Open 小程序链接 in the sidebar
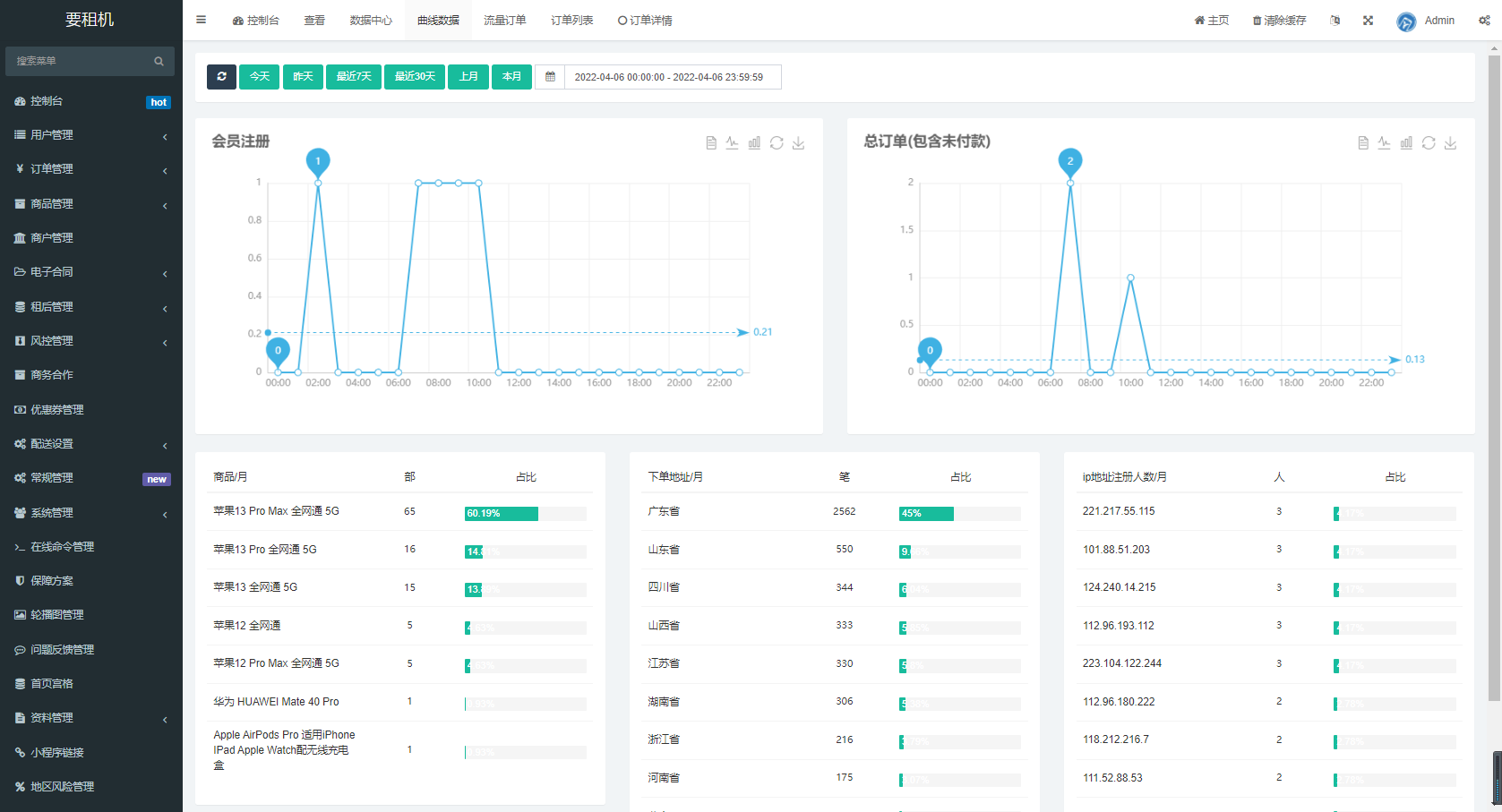This screenshot has width=1502, height=812. 91,753
